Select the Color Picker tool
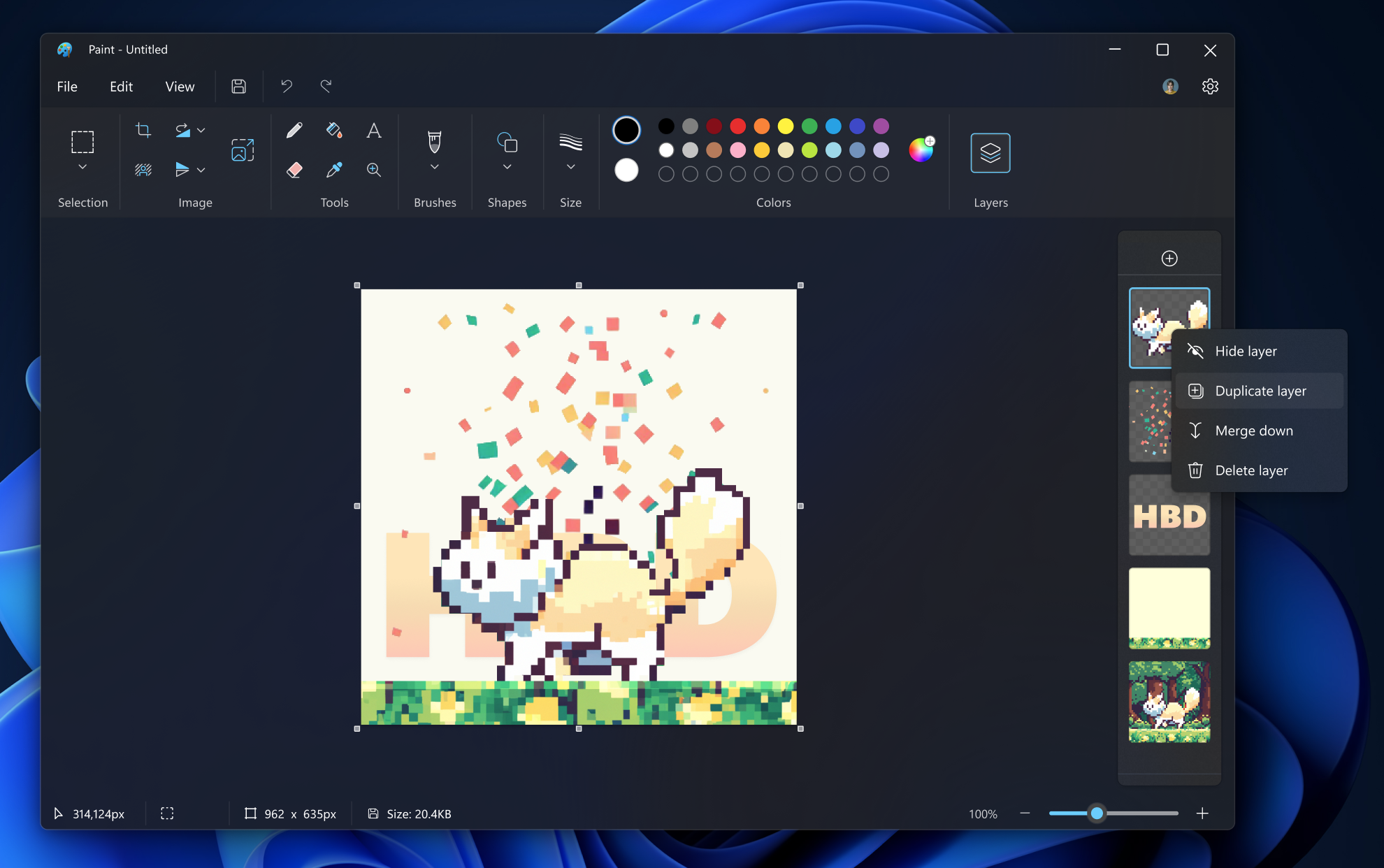 point(334,169)
